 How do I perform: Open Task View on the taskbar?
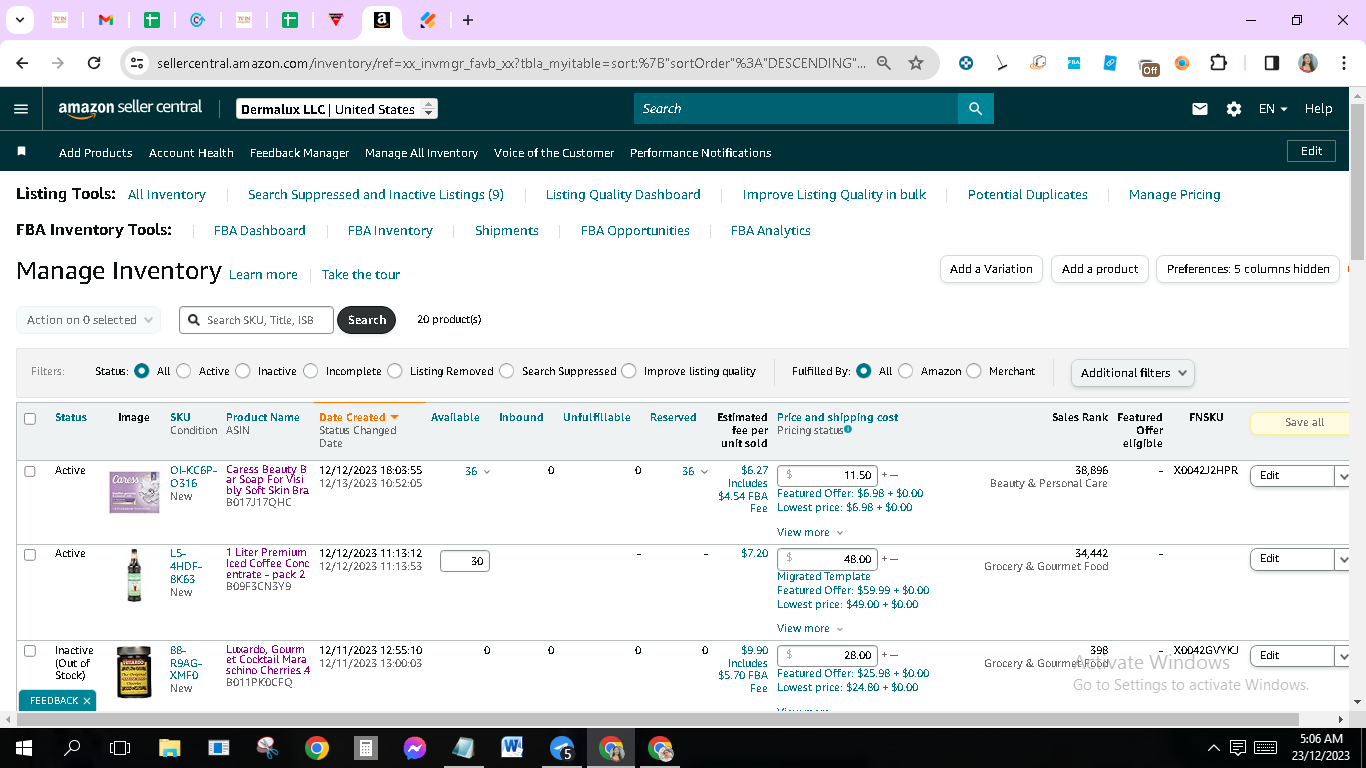(120, 747)
